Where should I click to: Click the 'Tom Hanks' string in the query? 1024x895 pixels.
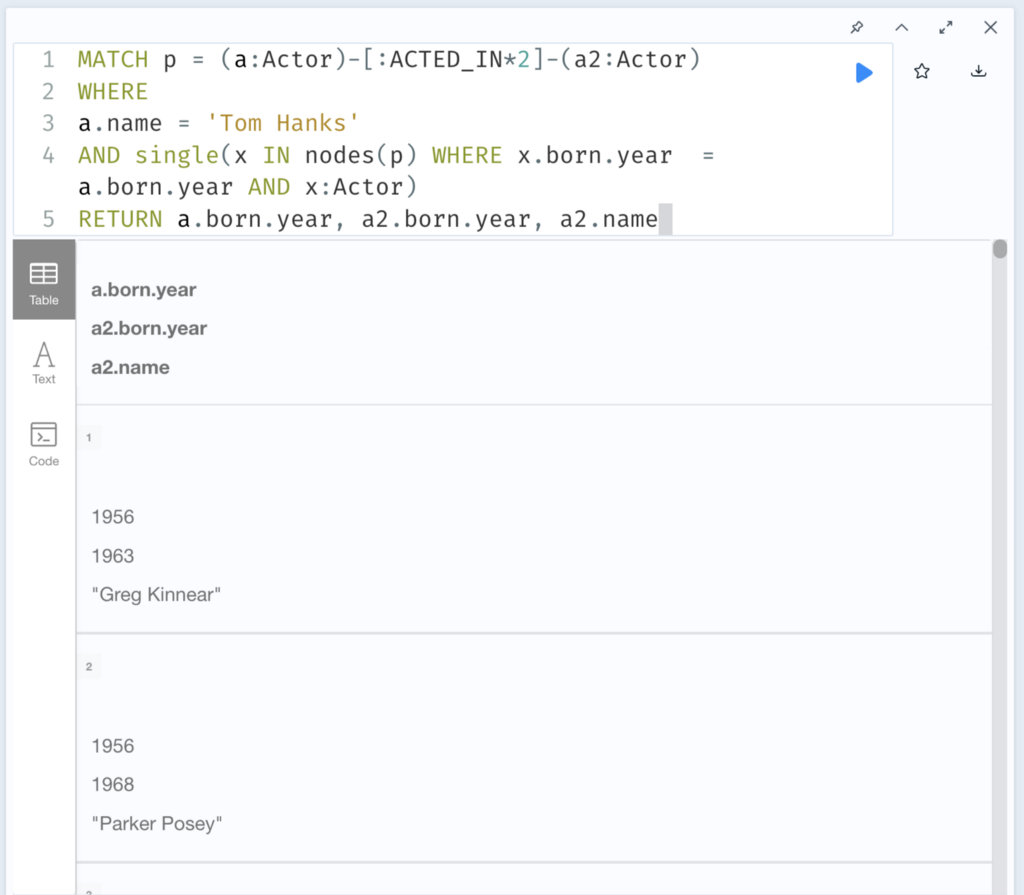click(283, 123)
